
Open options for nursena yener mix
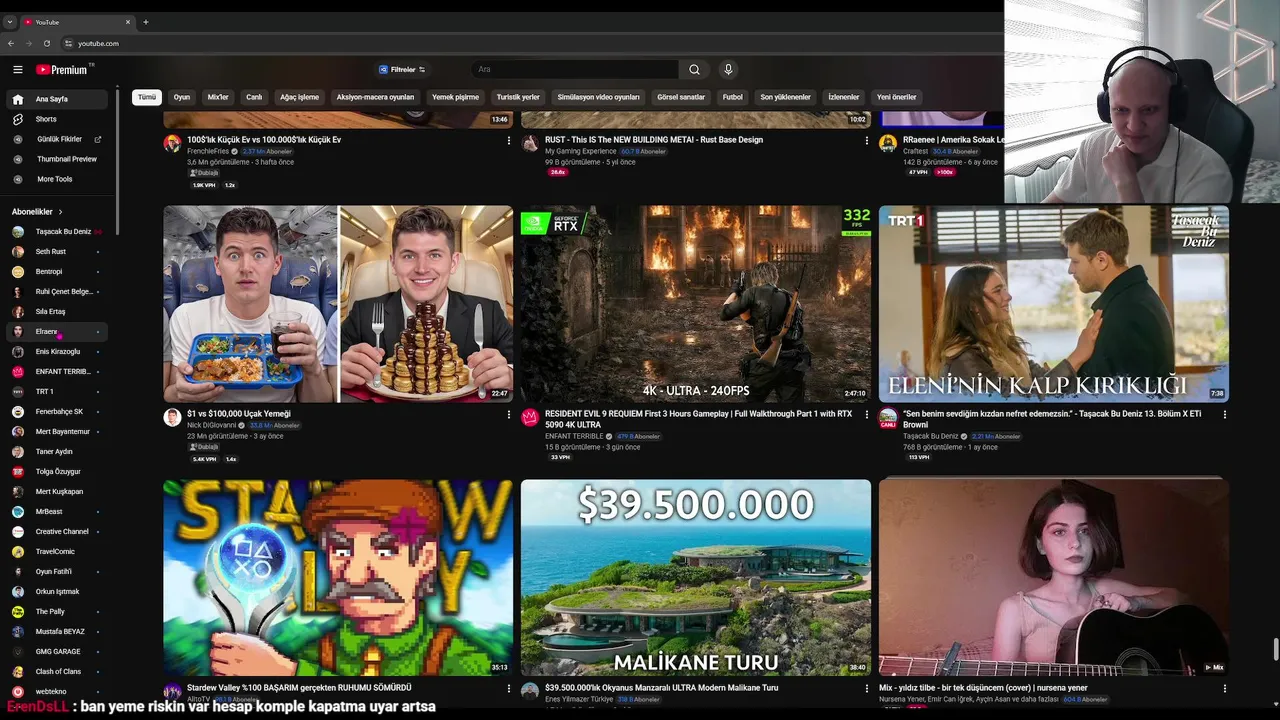pyautogui.click(x=1225, y=689)
